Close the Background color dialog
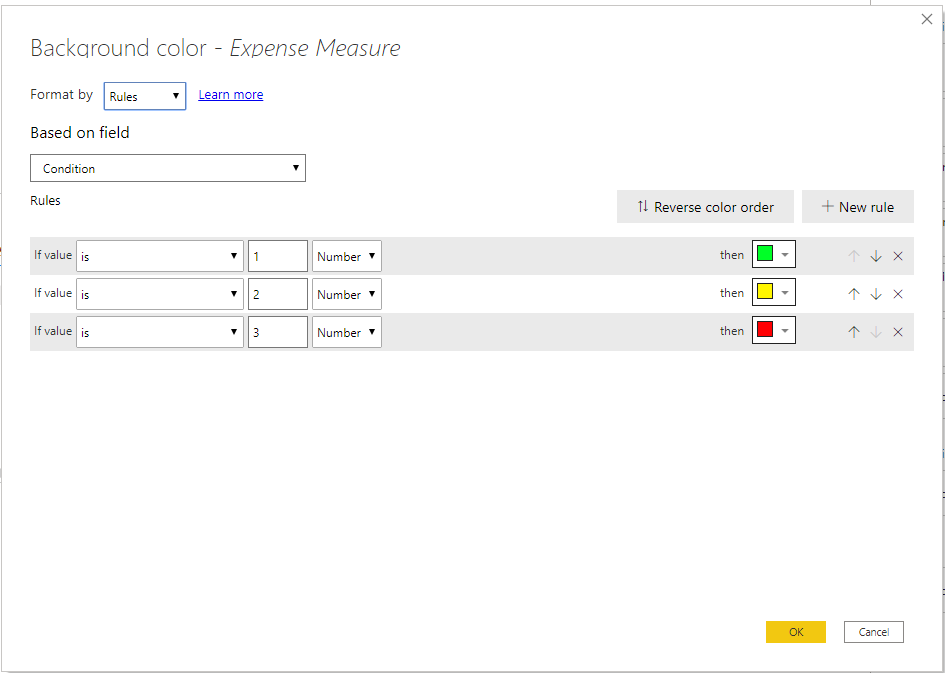The image size is (945, 673). point(927,19)
